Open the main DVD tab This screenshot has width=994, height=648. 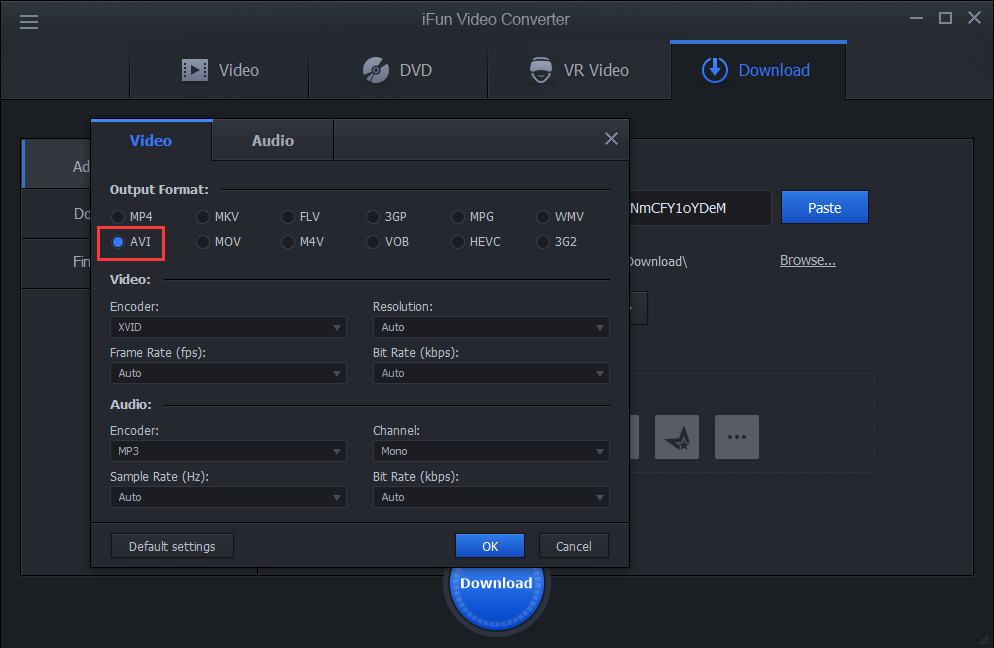tap(398, 70)
